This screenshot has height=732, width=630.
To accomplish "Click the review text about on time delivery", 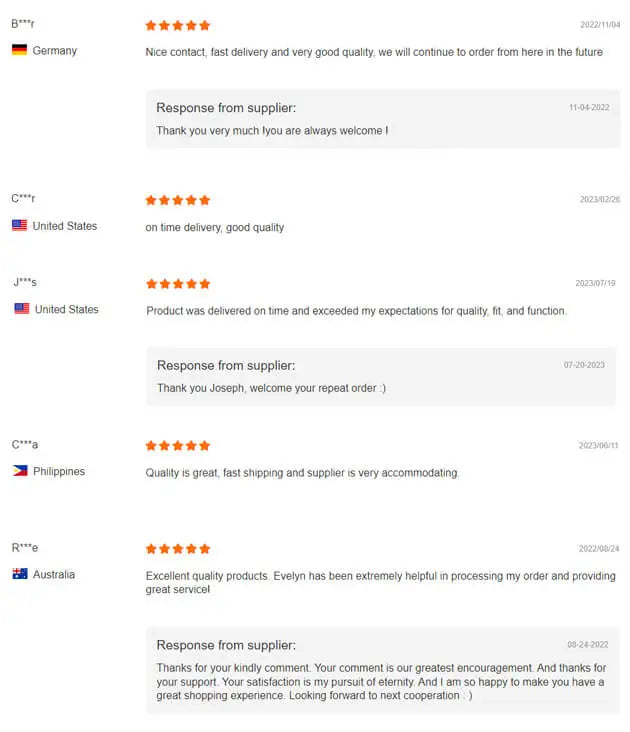I will point(215,227).
